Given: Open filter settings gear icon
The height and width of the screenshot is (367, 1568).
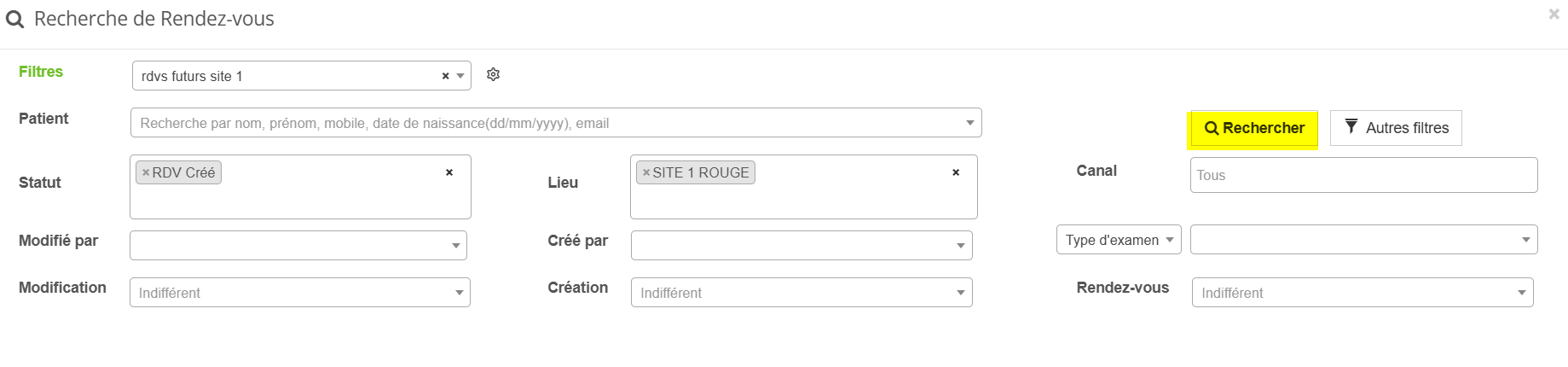Looking at the screenshot, I should [x=493, y=75].
